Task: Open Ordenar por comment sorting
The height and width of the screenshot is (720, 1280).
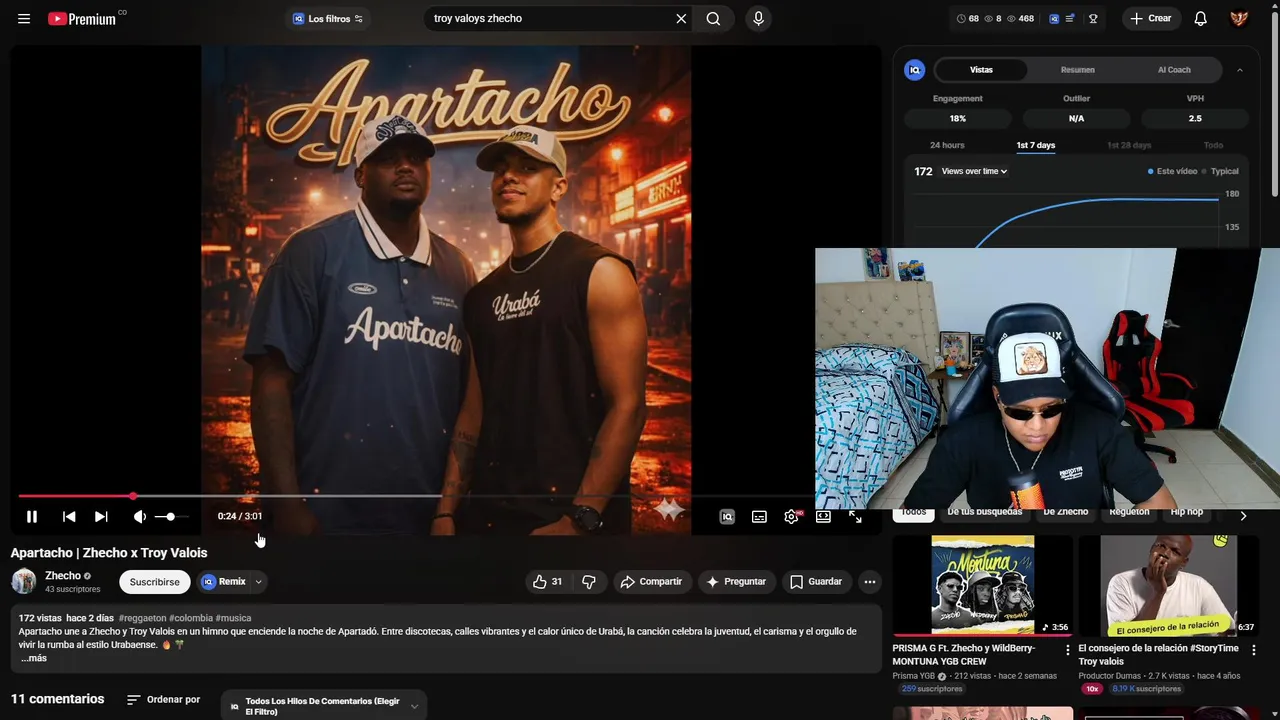Action: 164,700
